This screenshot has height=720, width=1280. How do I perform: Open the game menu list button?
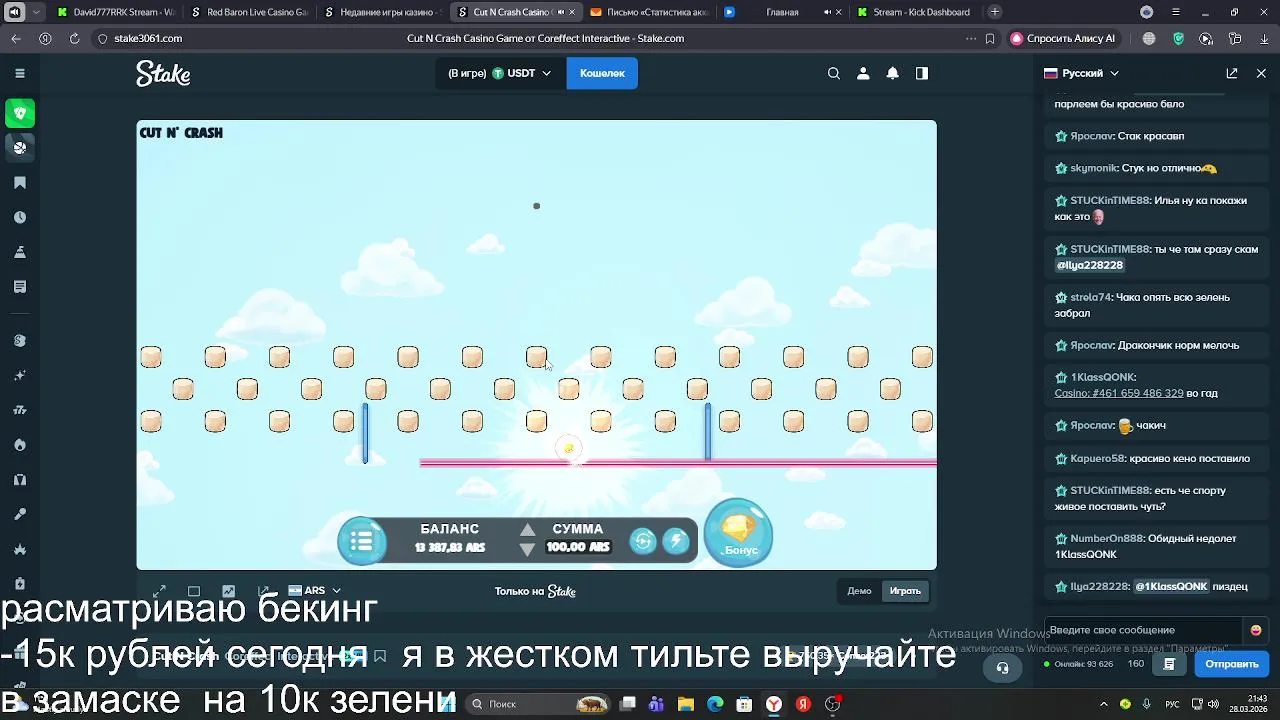click(362, 541)
